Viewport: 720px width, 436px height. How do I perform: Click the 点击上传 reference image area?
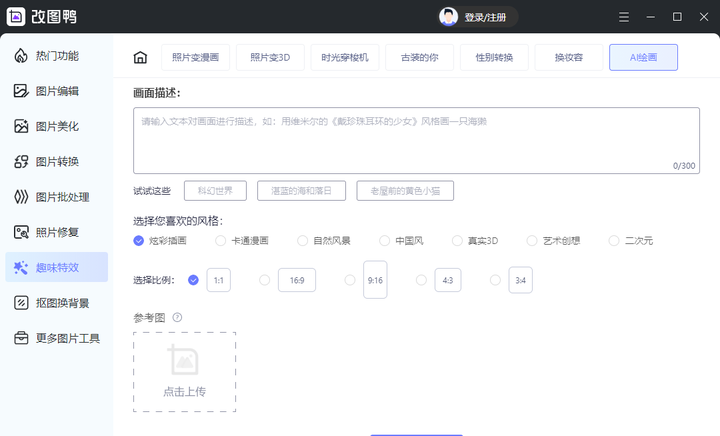[x=185, y=372]
